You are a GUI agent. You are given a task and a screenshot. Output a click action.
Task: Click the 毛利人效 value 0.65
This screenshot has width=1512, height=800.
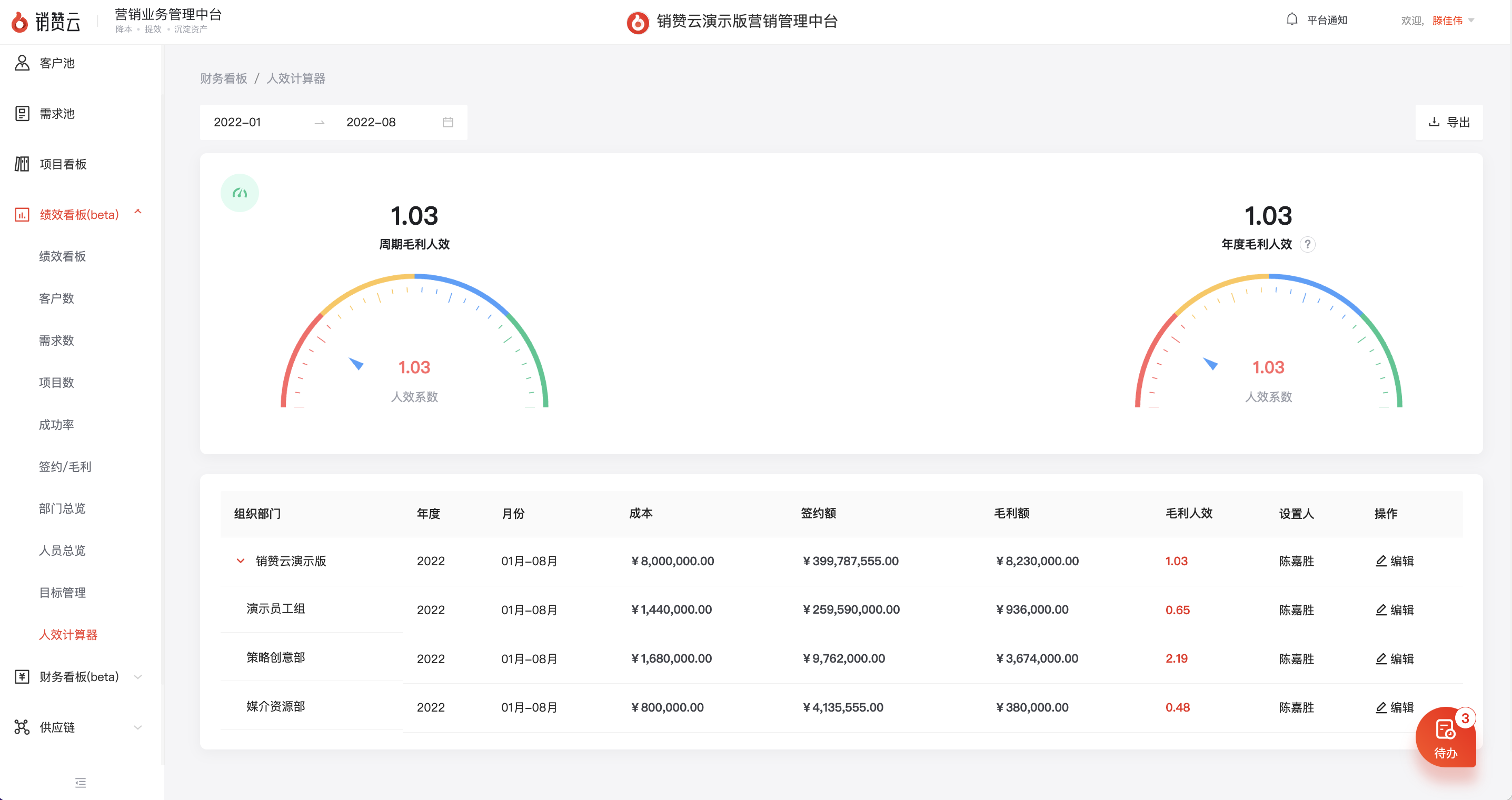tap(1178, 610)
